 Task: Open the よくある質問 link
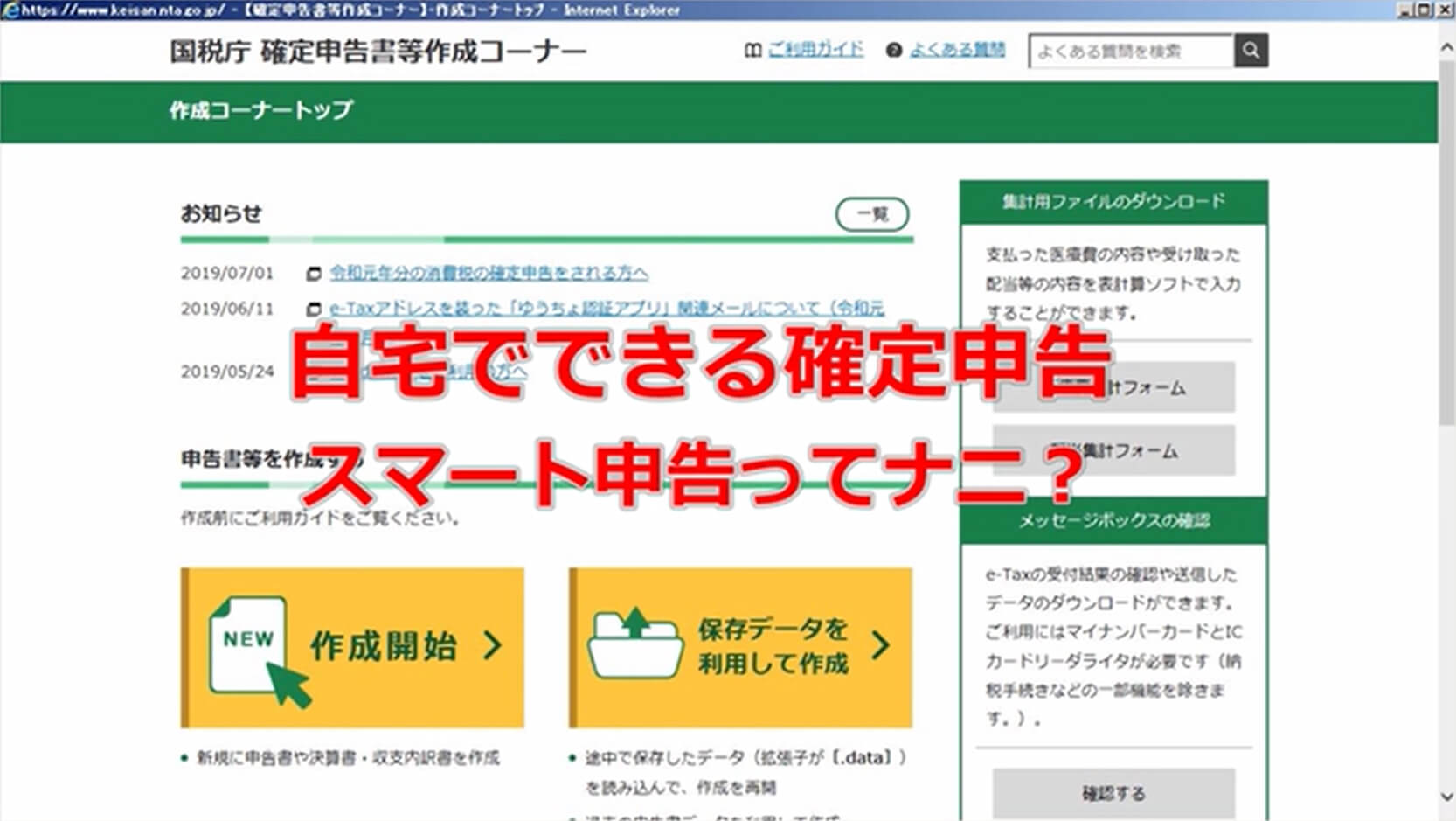coord(957,50)
